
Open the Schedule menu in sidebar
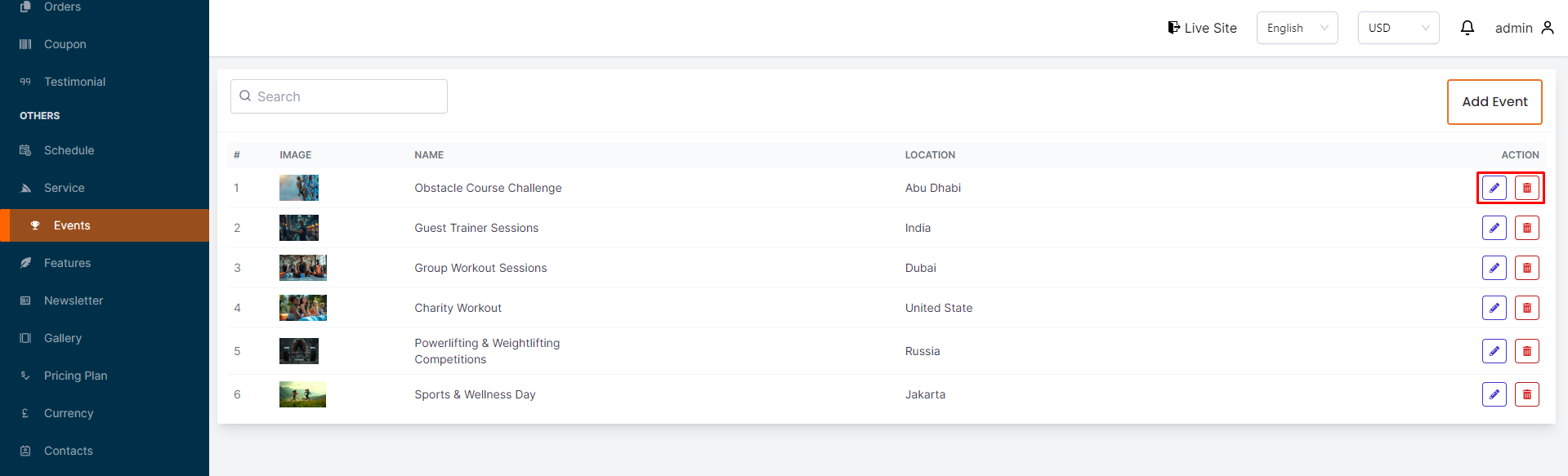[69, 150]
